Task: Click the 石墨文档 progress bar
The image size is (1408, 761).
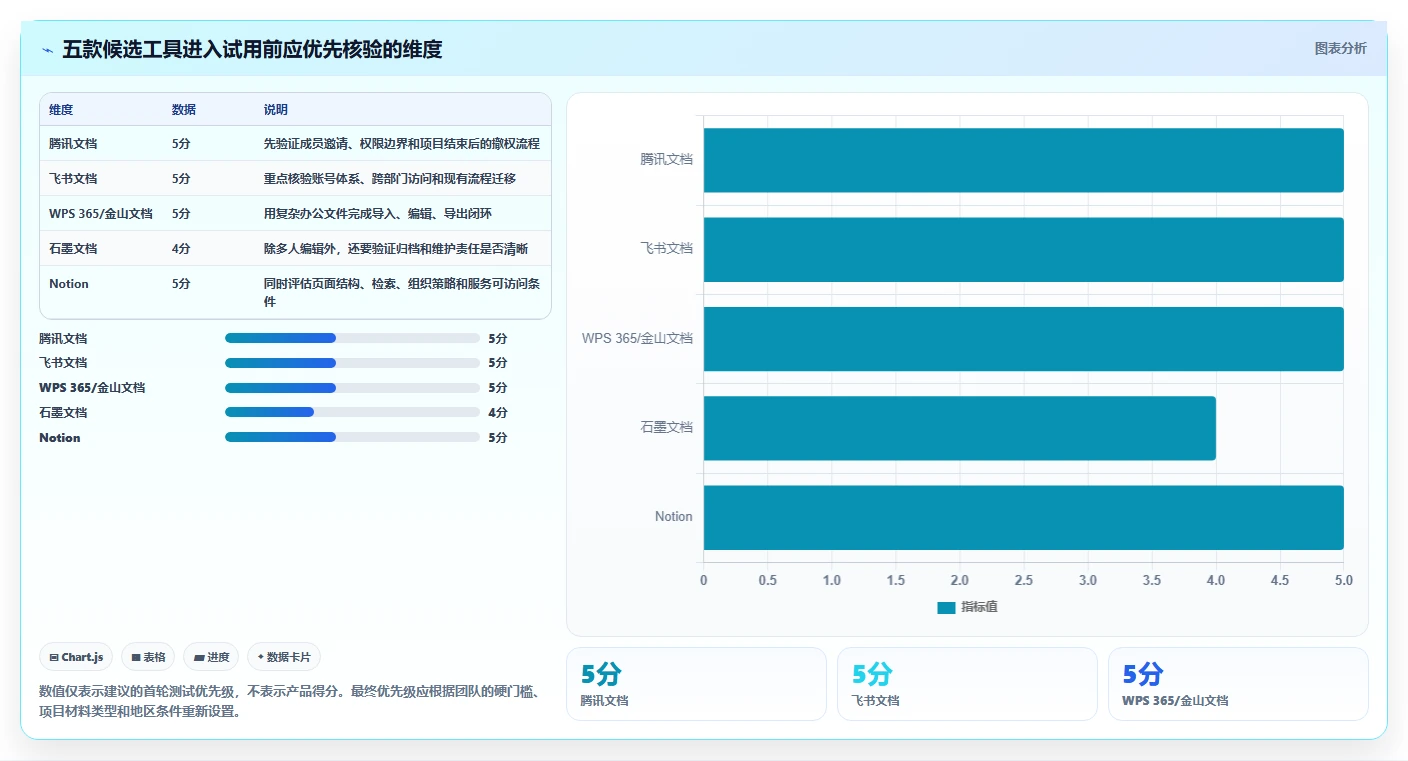Action: (x=352, y=412)
